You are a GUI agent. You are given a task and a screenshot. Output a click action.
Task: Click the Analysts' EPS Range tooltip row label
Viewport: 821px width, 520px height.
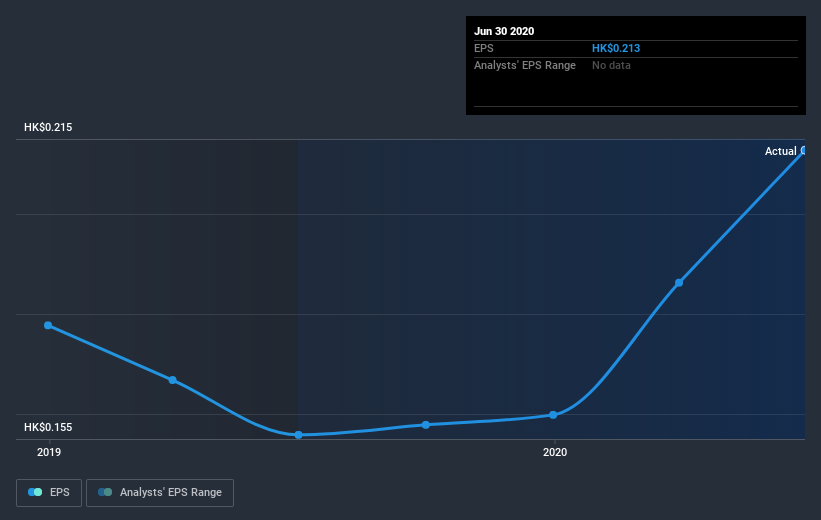pos(525,65)
